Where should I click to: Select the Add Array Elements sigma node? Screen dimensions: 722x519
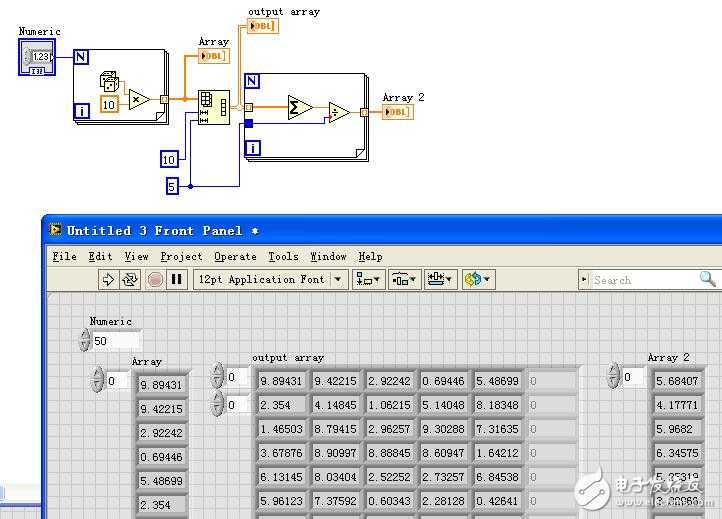tap(298, 106)
